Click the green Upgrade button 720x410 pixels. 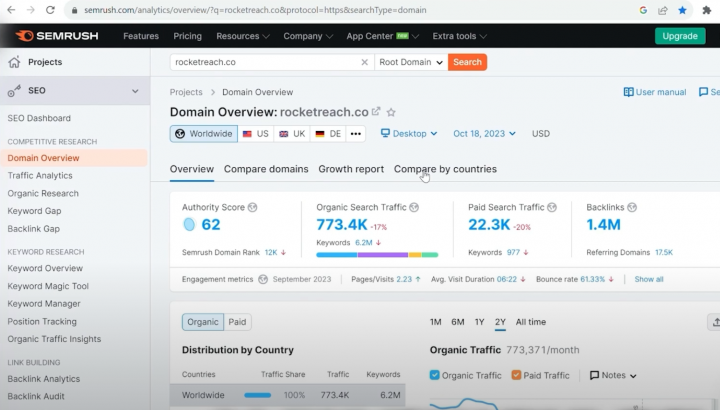(680, 36)
